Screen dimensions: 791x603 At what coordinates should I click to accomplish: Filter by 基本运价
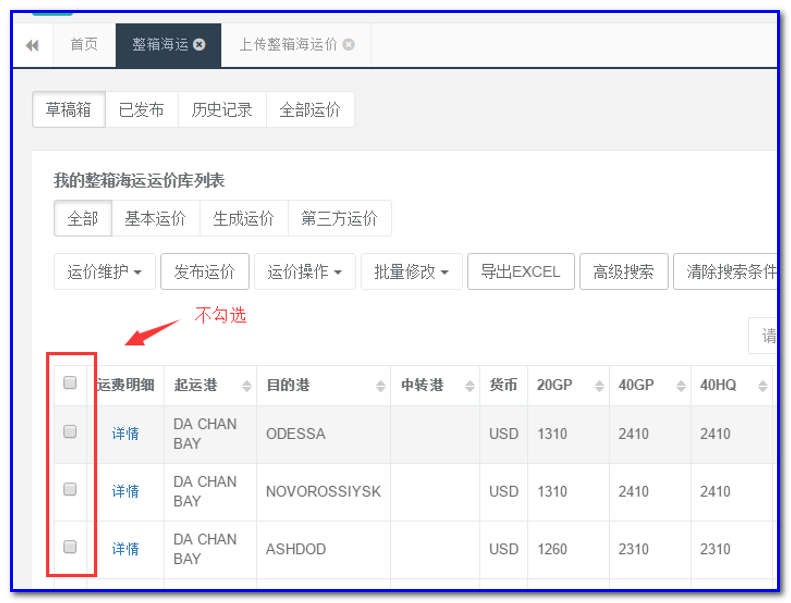coord(155,218)
